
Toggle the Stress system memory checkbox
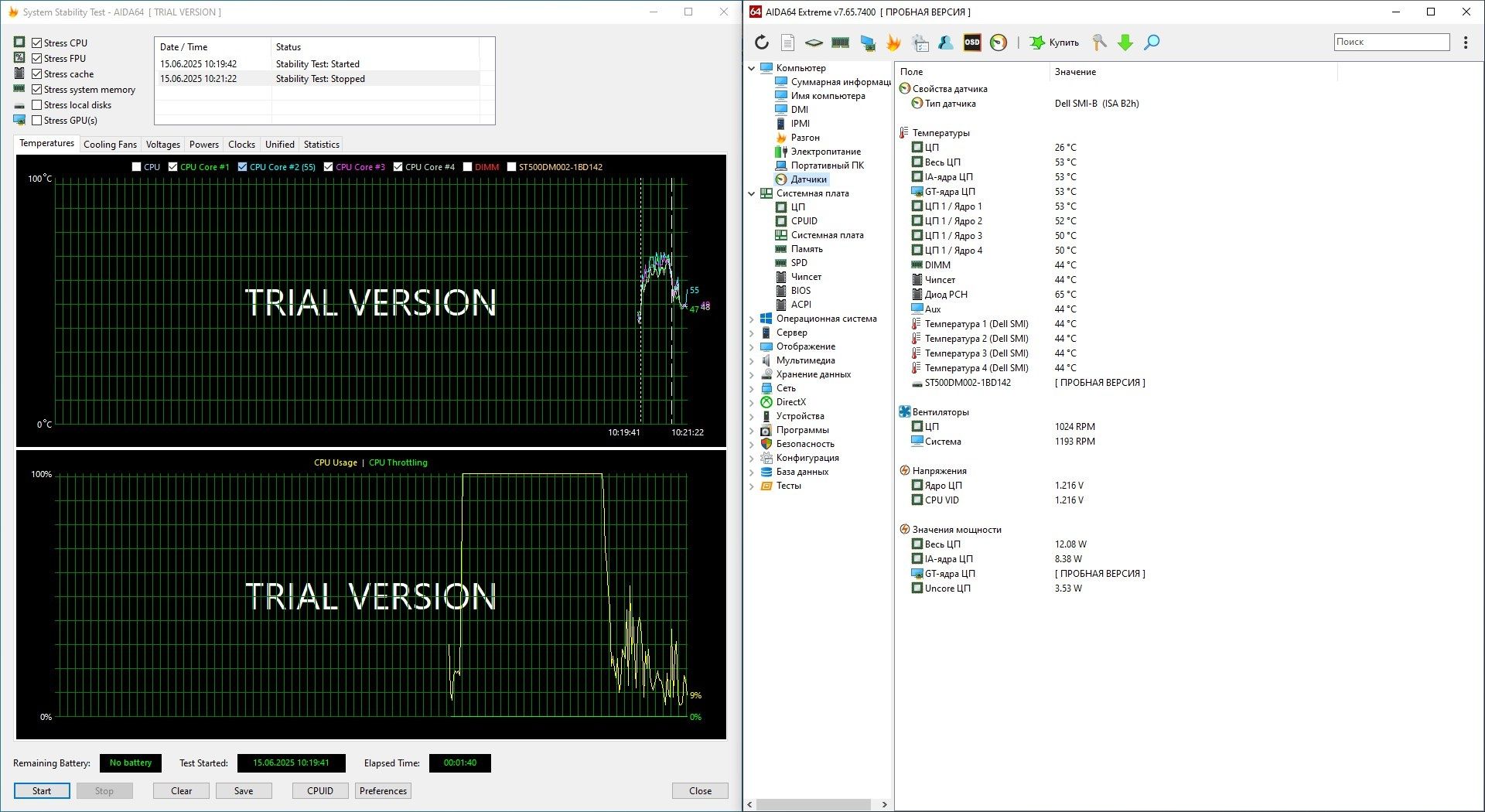coord(36,89)
